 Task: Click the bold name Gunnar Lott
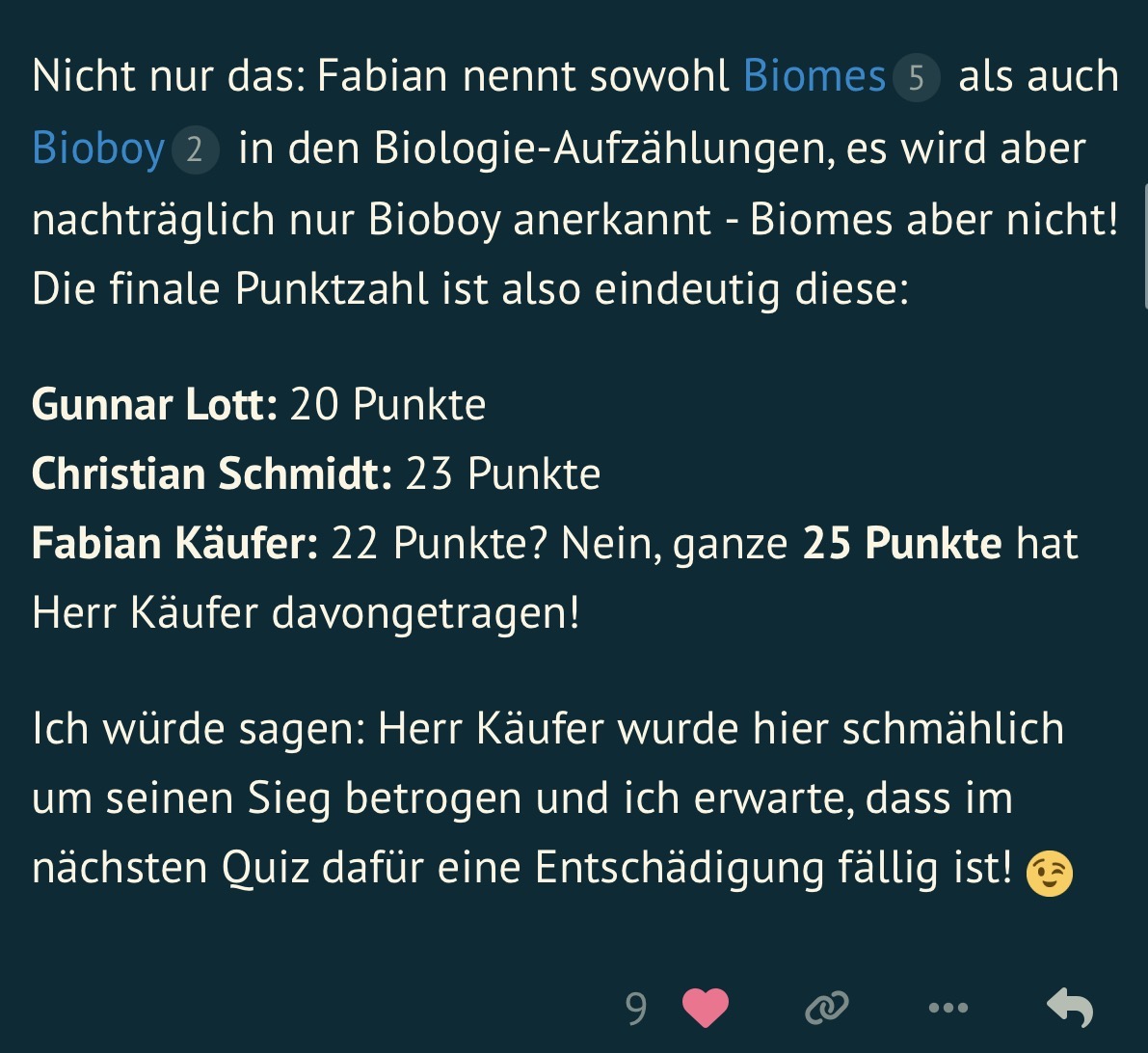tap(154, 404)
